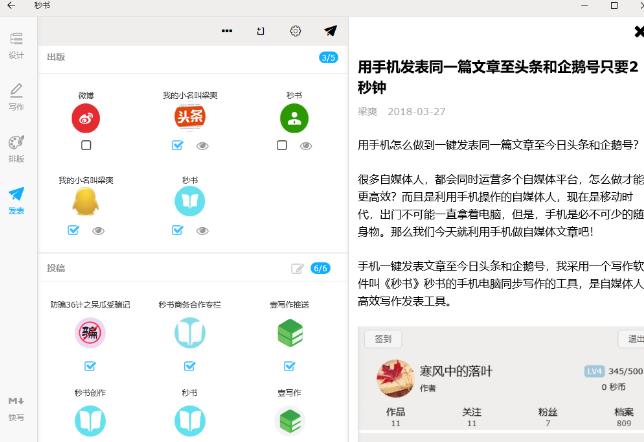Click the export document icon in toolbar
The image size is (644, 442).
261,31
